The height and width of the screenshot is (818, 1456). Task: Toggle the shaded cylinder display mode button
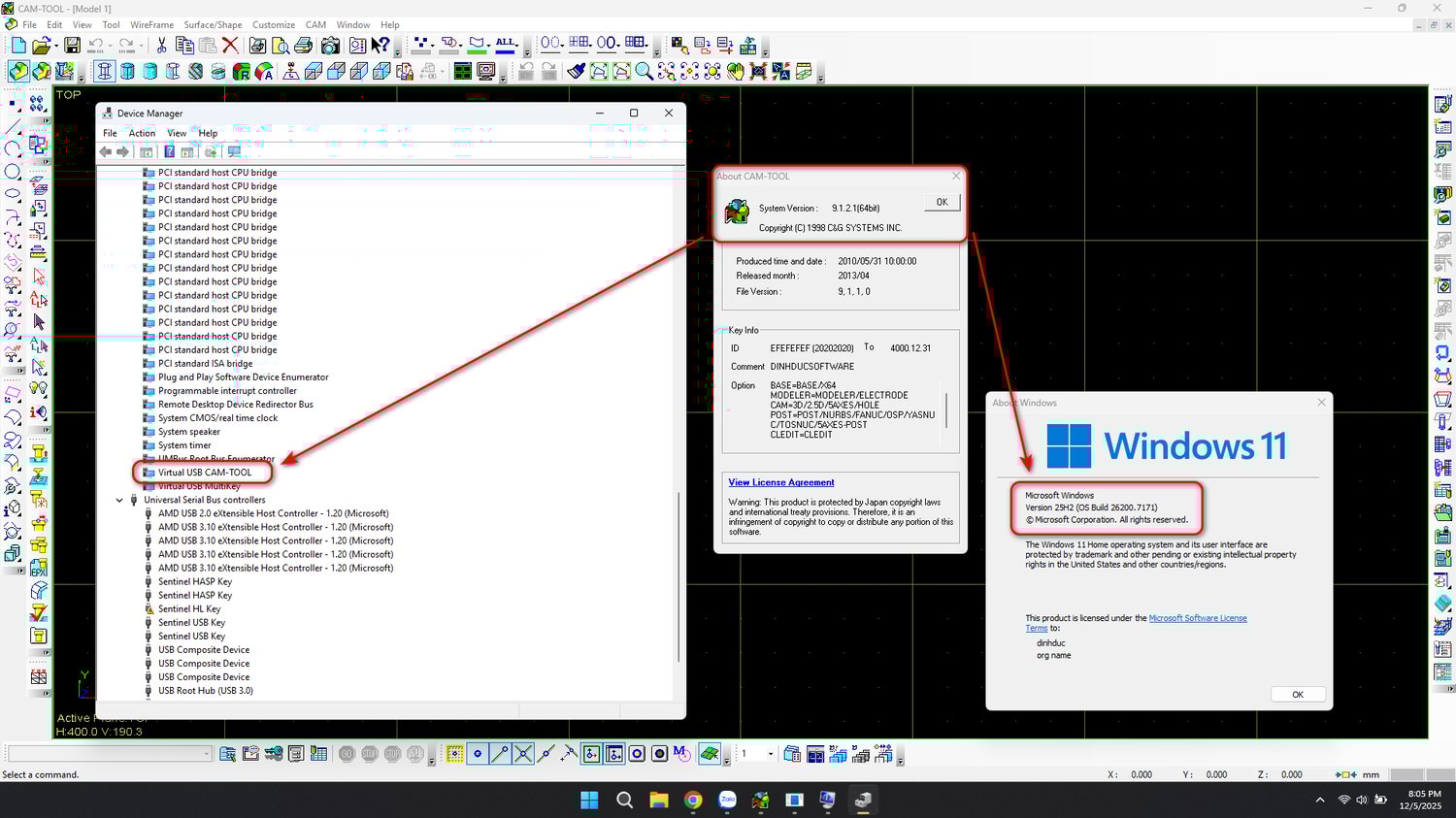(150, 72)
